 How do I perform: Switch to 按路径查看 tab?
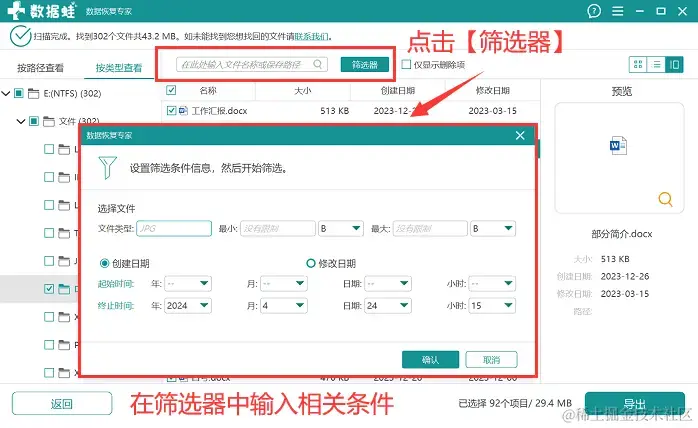coord(41,68)
